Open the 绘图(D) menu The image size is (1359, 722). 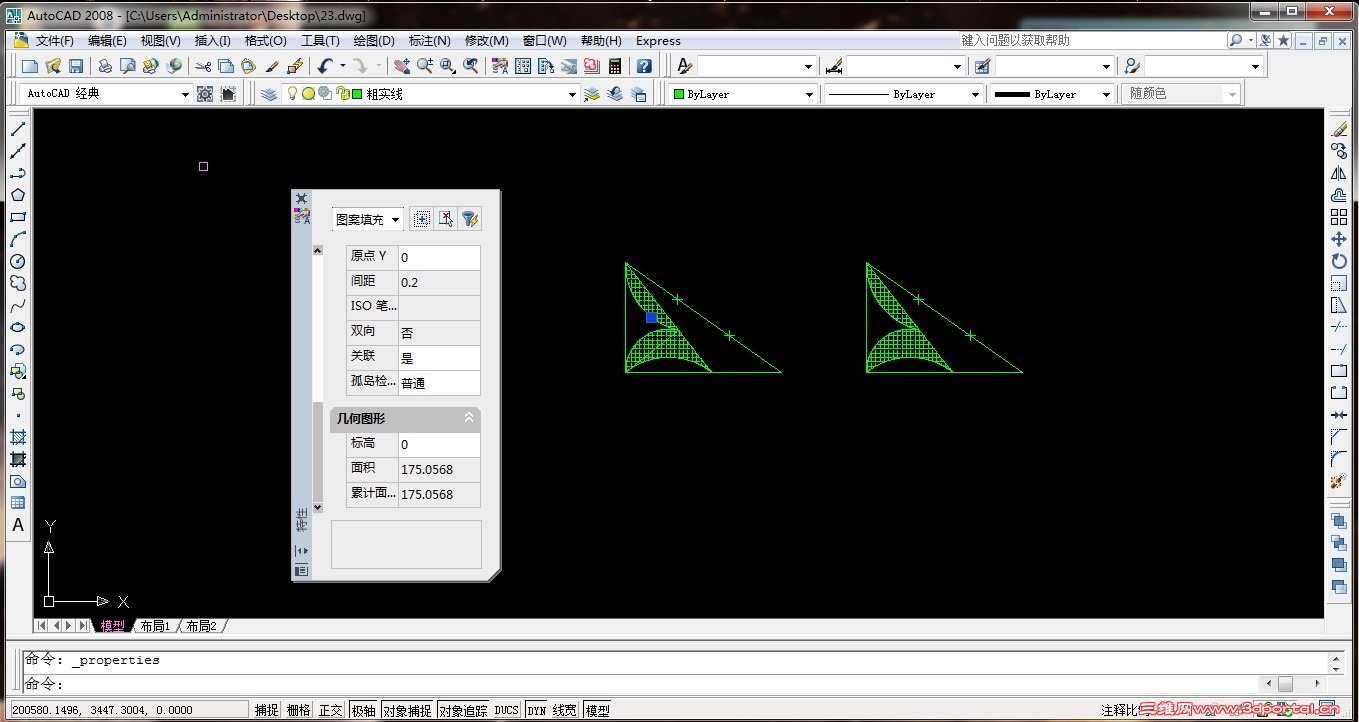click(x=373, y=41)
